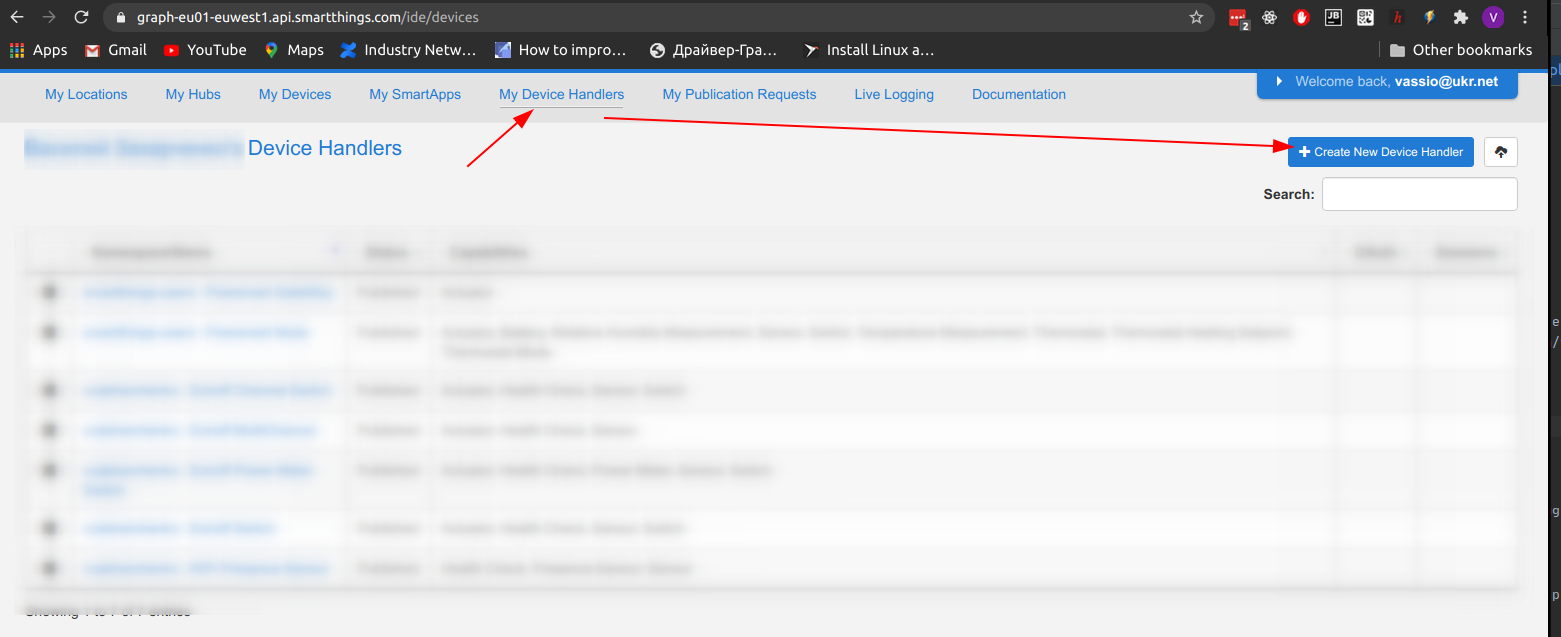Click the browser forward arrow

coord(49,17)
